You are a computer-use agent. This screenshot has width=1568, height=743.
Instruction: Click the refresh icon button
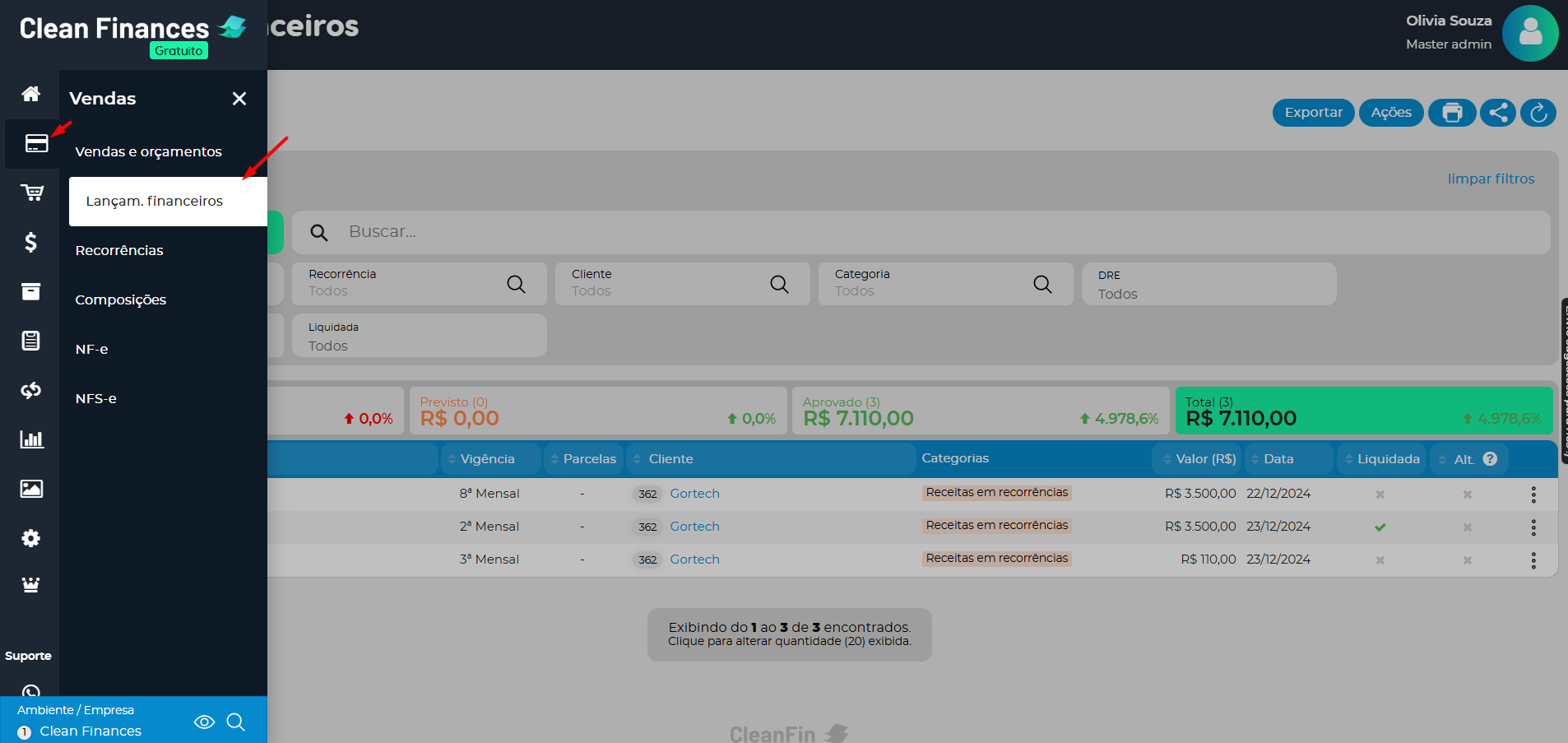1538,113
